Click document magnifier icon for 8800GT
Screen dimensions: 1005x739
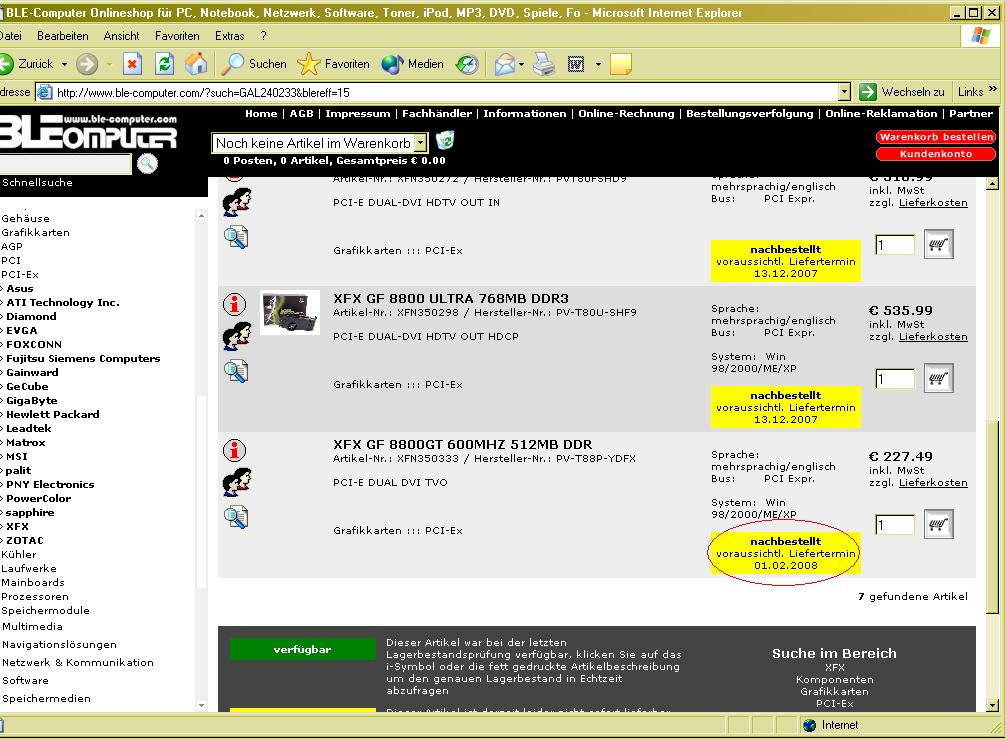236,517
